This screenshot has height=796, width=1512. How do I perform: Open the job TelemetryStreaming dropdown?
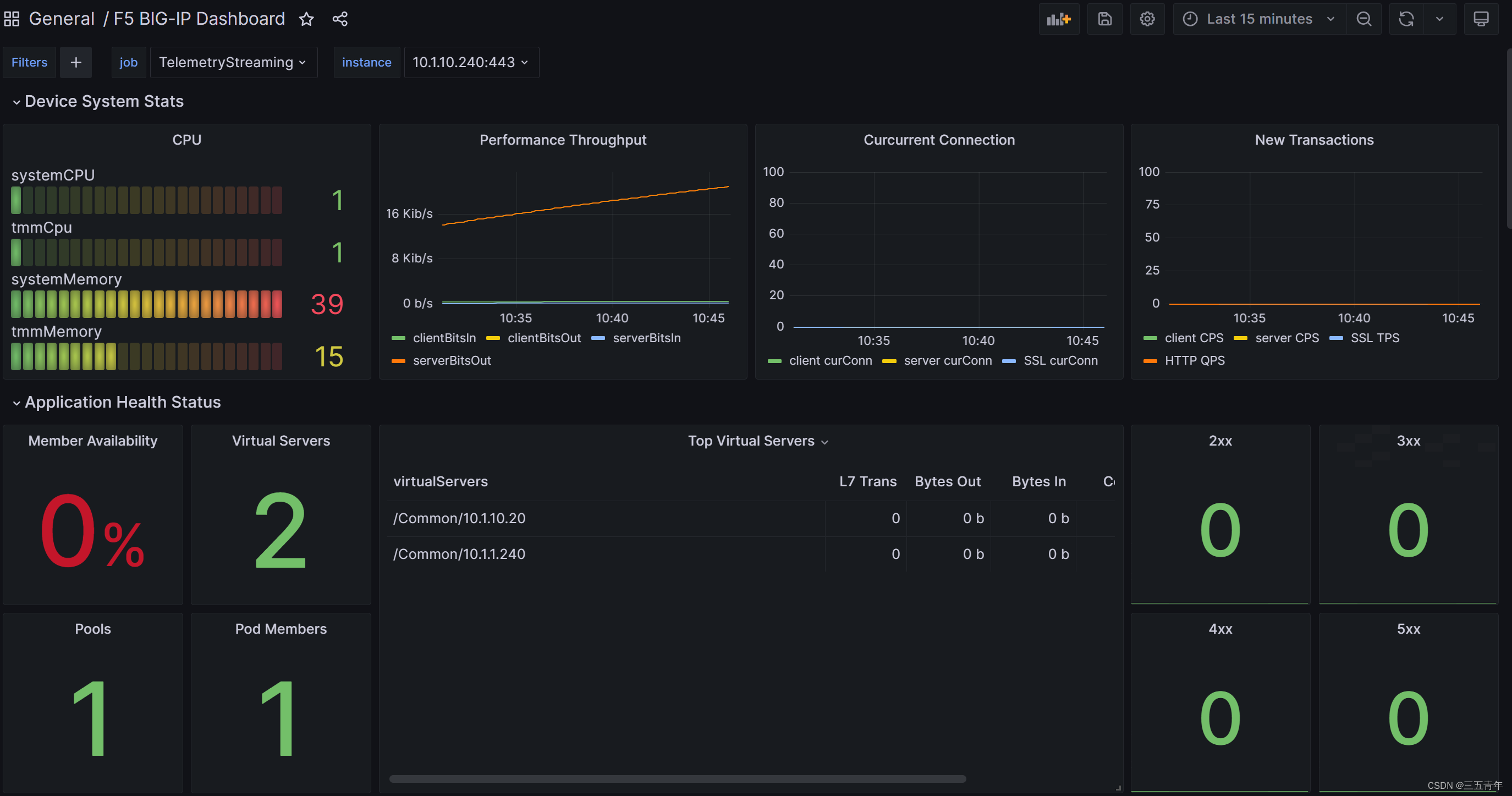point(234,62)
